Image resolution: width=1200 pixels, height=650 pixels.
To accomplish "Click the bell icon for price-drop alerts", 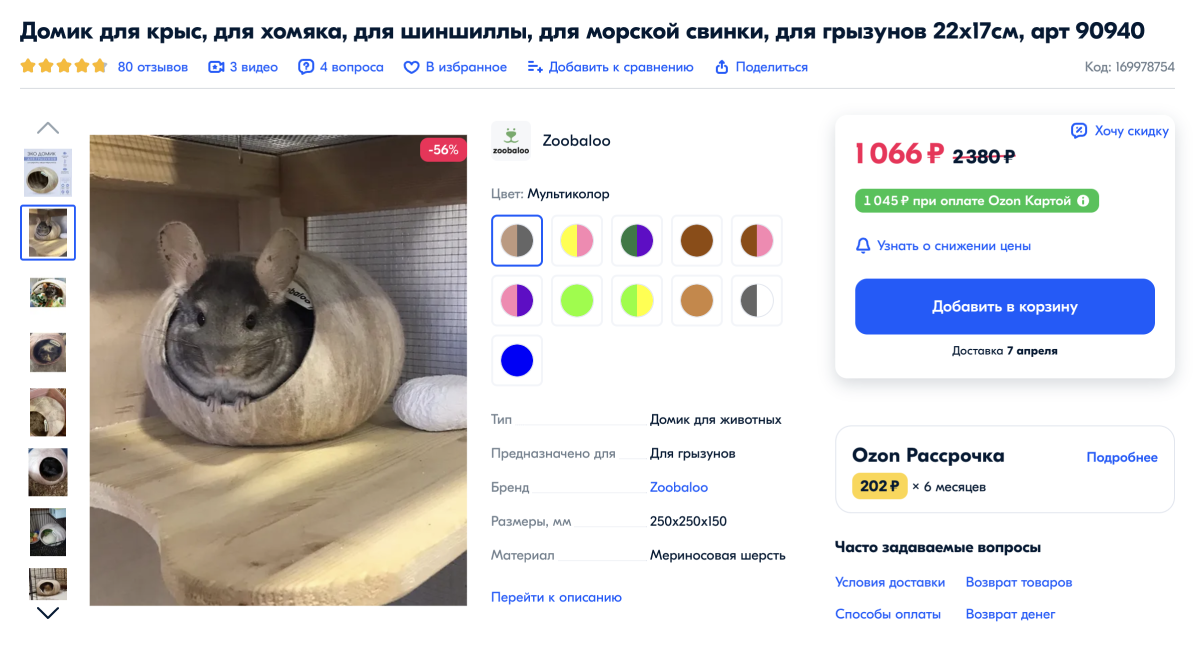I will click(863, 245).
